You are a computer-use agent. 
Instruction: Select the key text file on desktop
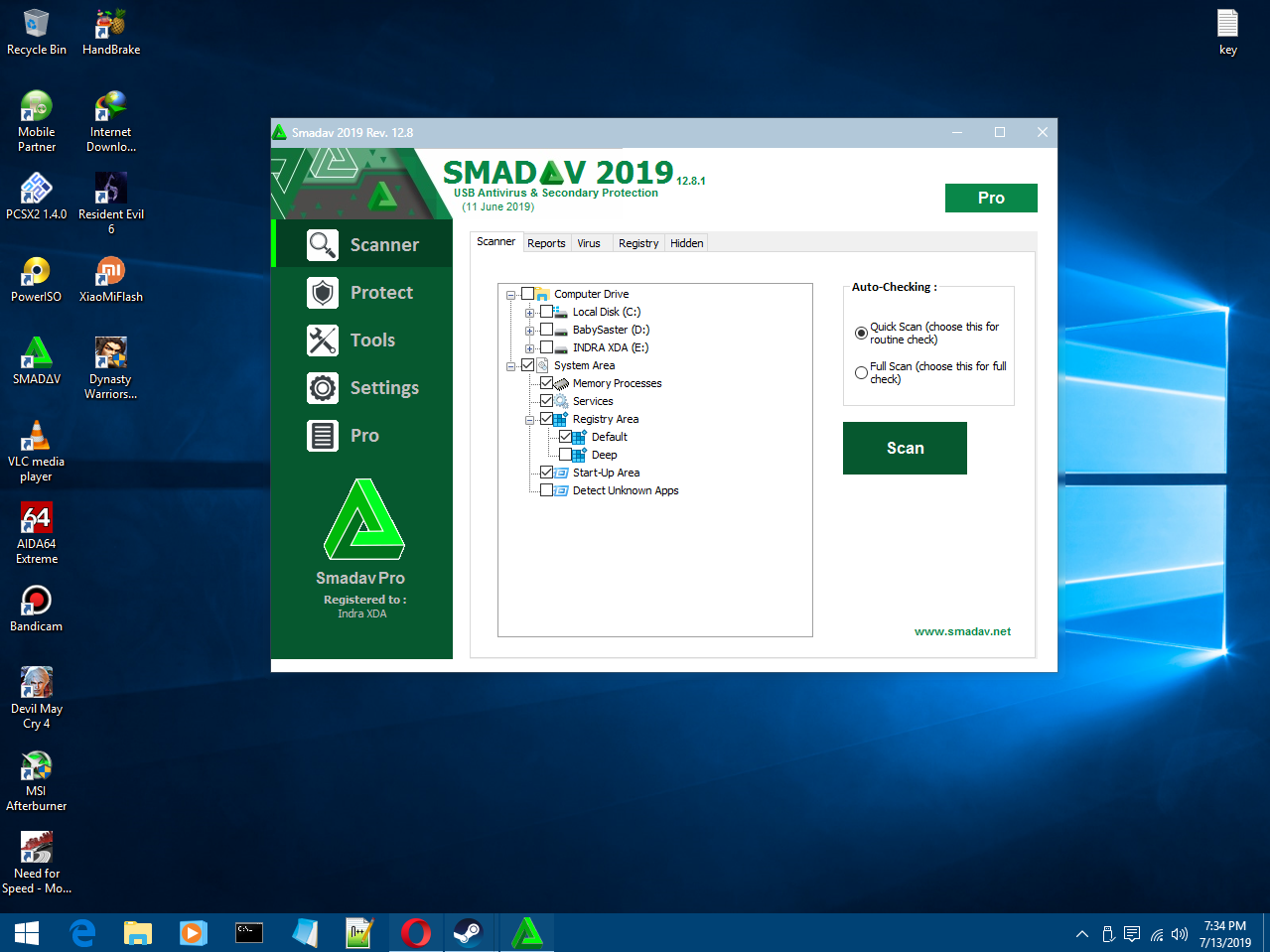(x=1228, y=32)
